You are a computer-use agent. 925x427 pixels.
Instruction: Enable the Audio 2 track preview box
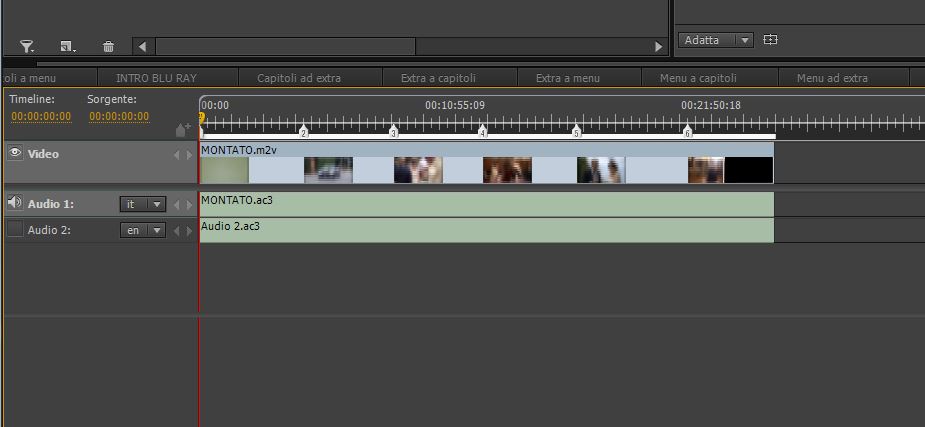click(x=15, y=229)
